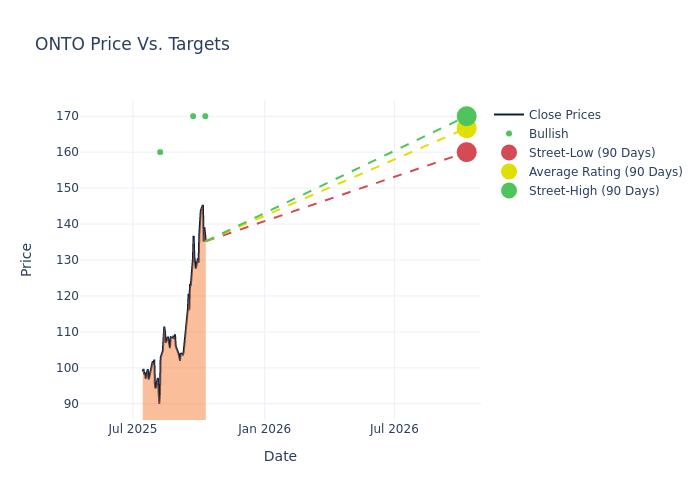Click the Close Prices line icon in legend

(x=509, y=115)
